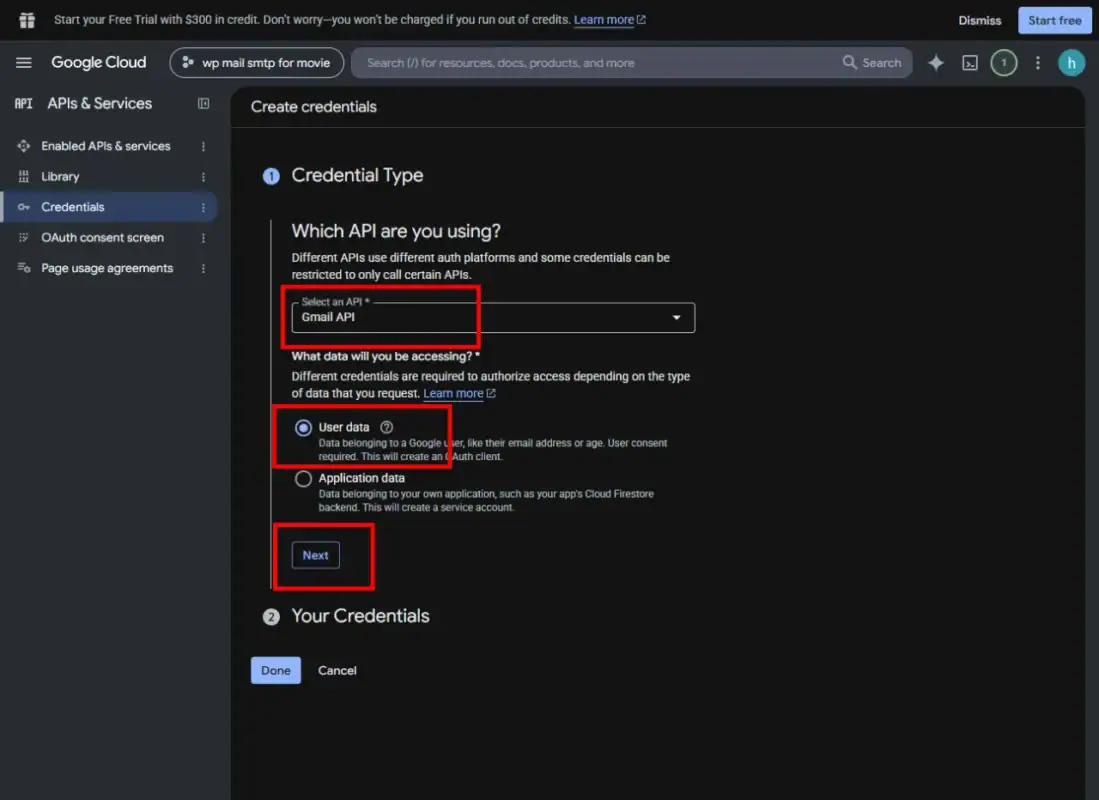Click the OAuth consent screen icon
1099x800 pixels.
24,237
